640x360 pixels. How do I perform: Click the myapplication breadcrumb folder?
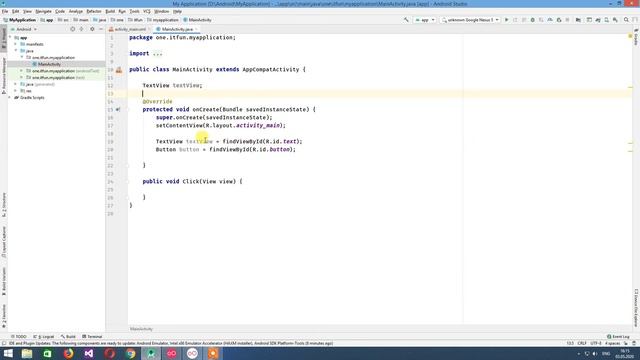click(162, 20)
